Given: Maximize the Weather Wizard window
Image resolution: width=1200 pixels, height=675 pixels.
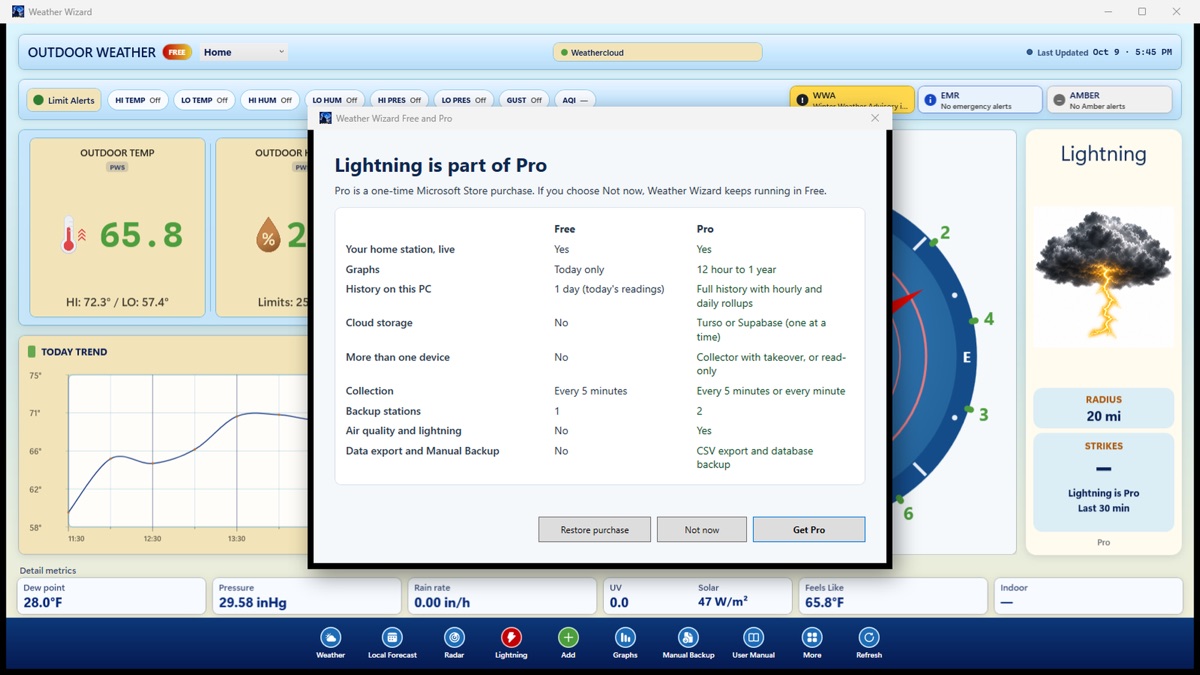Looking at the screenshot, I should point(1142,12).
